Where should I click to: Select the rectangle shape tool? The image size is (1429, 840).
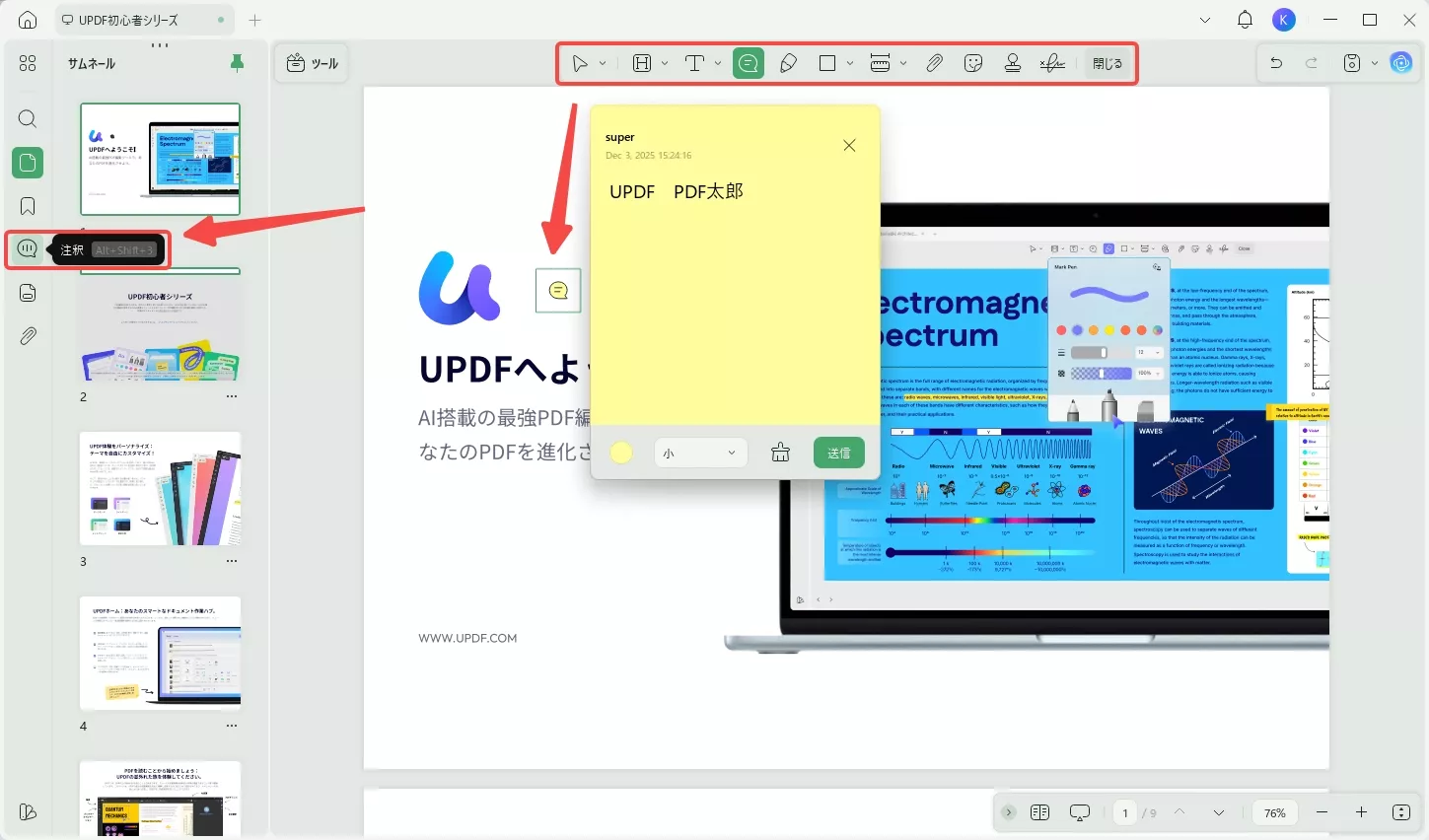(827, 63)
